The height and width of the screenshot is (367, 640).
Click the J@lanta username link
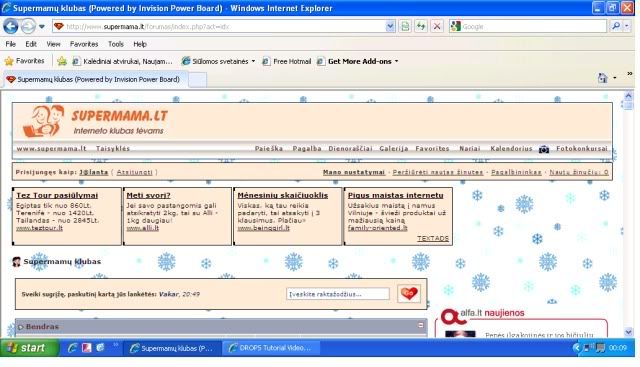(x=93, y=172)
